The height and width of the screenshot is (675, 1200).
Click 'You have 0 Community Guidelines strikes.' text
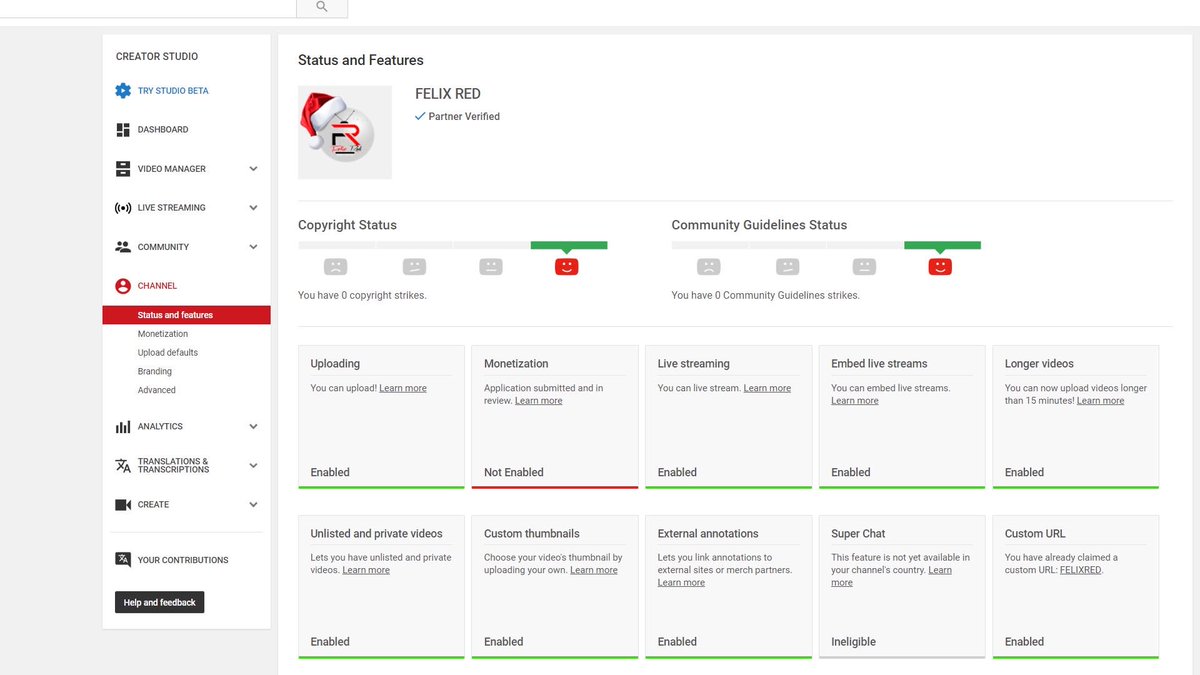[766, 296]
